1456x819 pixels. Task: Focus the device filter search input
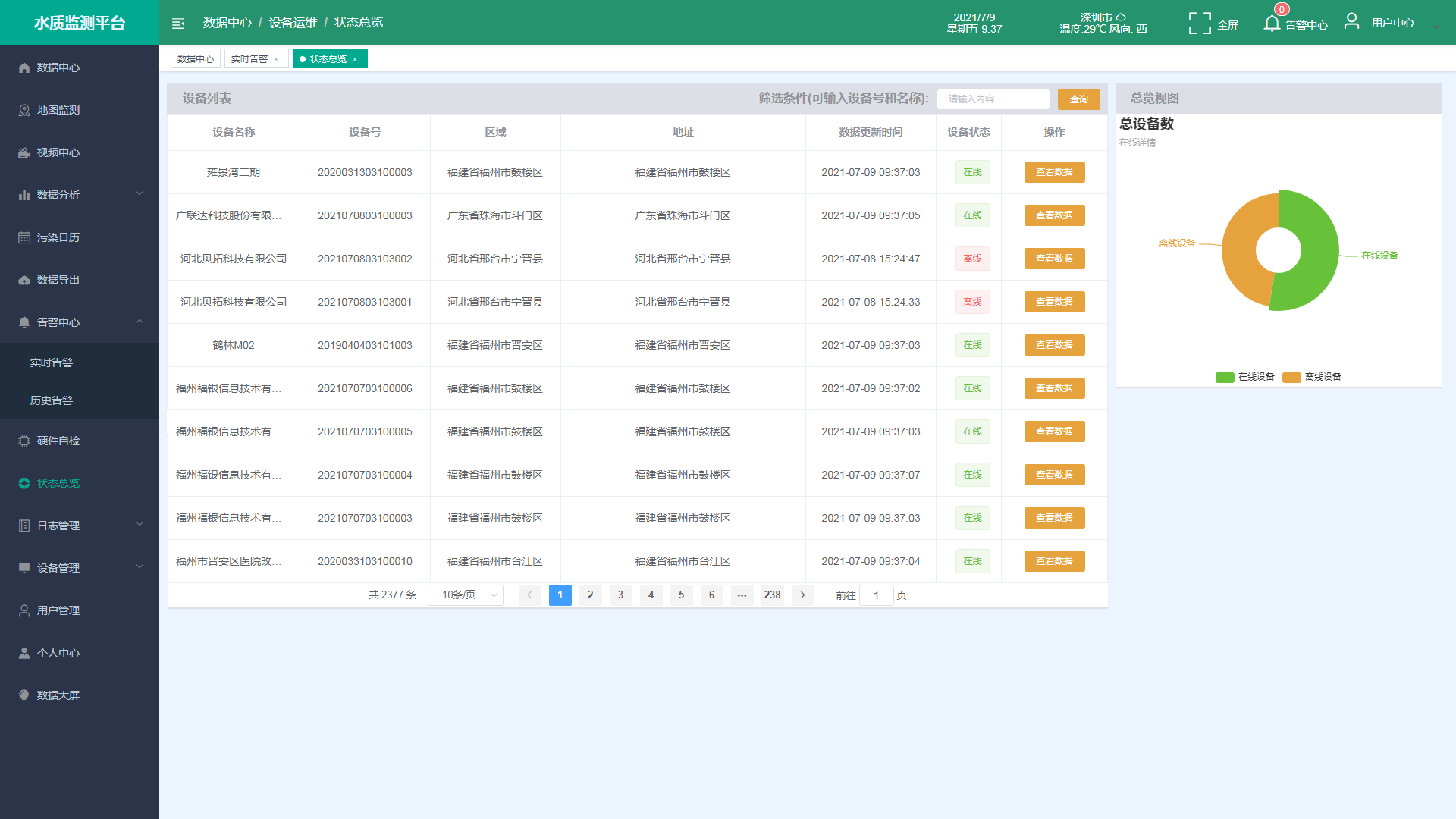[x=993, y=99]
